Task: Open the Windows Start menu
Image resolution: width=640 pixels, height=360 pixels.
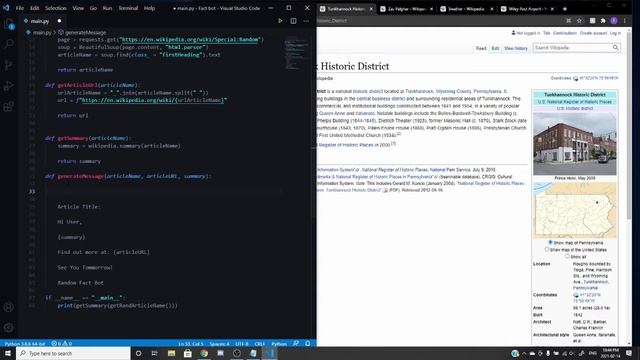Action: (8, 353)
